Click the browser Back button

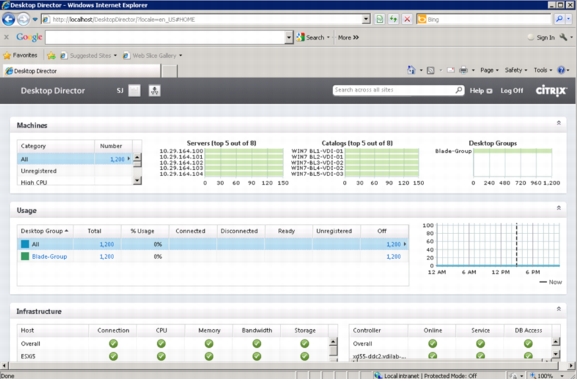(8, 19)
